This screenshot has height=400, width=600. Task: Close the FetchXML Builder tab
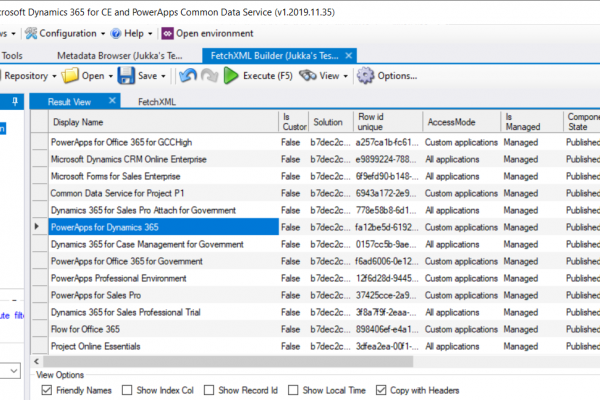point(349,56)
